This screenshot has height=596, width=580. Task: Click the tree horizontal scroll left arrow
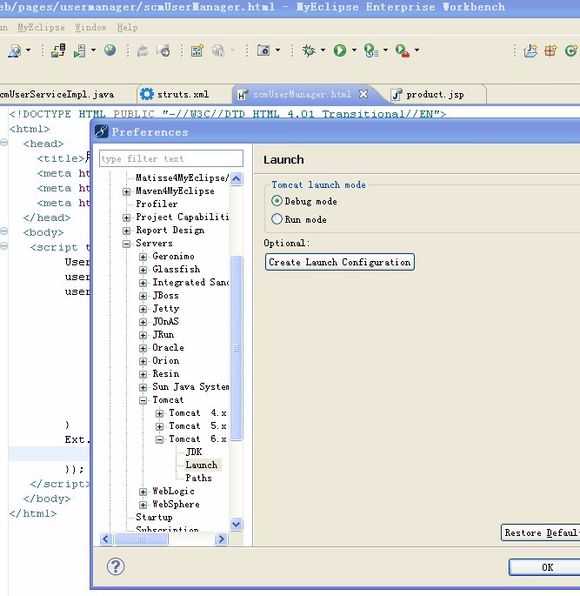click(106, 539)
